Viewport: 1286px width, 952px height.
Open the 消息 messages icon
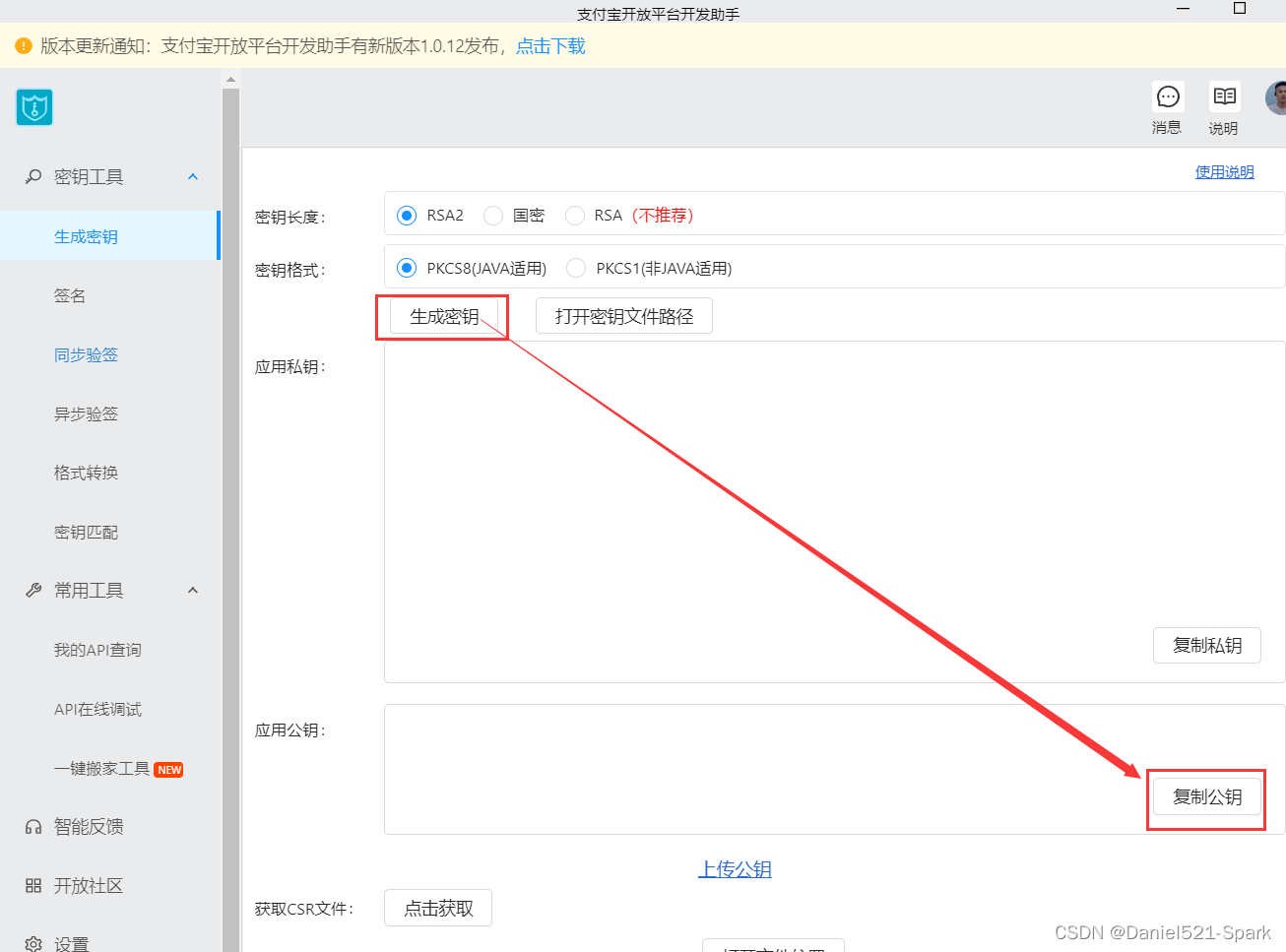point(1168,96)
